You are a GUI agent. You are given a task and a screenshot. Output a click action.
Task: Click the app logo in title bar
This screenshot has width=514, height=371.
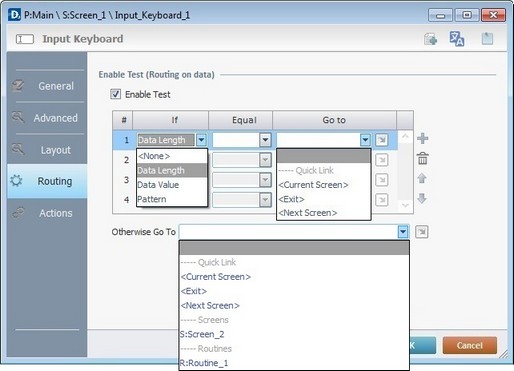coord(14,15)
